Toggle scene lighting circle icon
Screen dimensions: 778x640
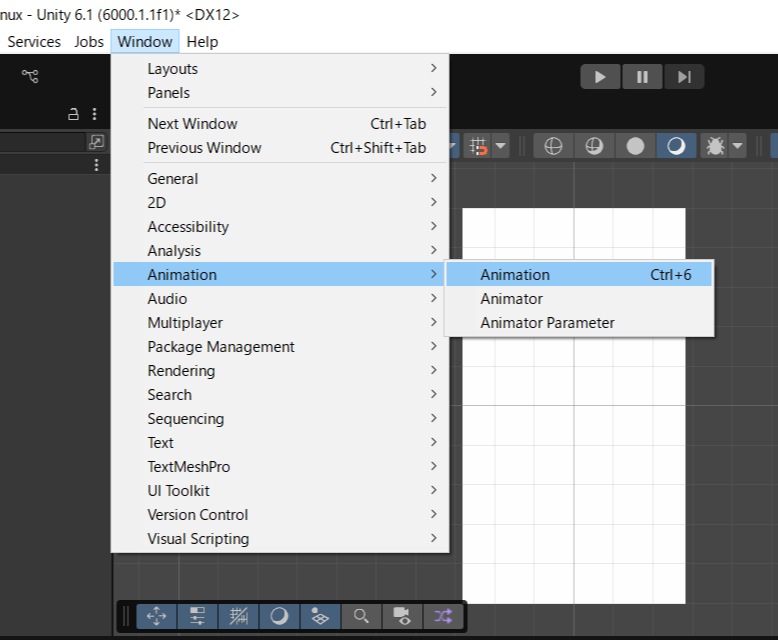point(635,146)
